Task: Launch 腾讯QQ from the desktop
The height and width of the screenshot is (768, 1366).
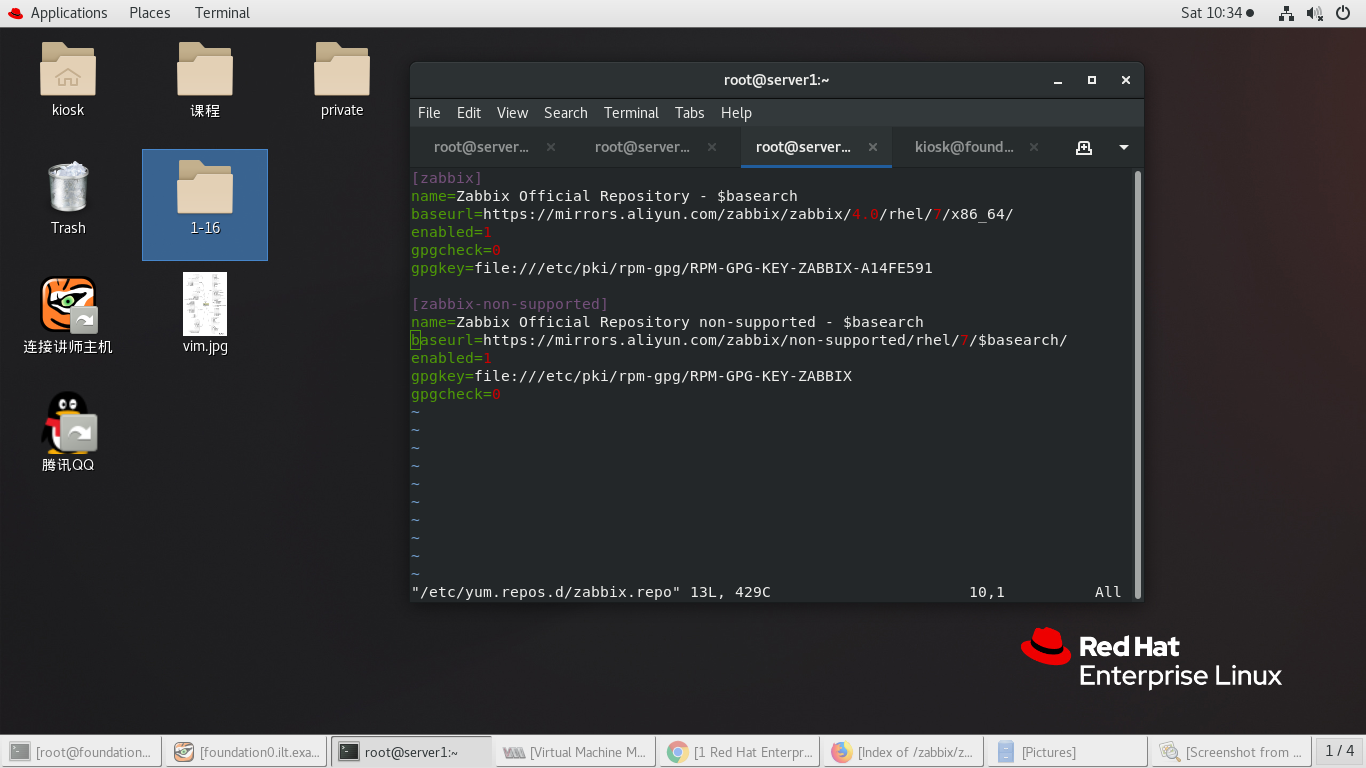Action: (x=68, y=421)
